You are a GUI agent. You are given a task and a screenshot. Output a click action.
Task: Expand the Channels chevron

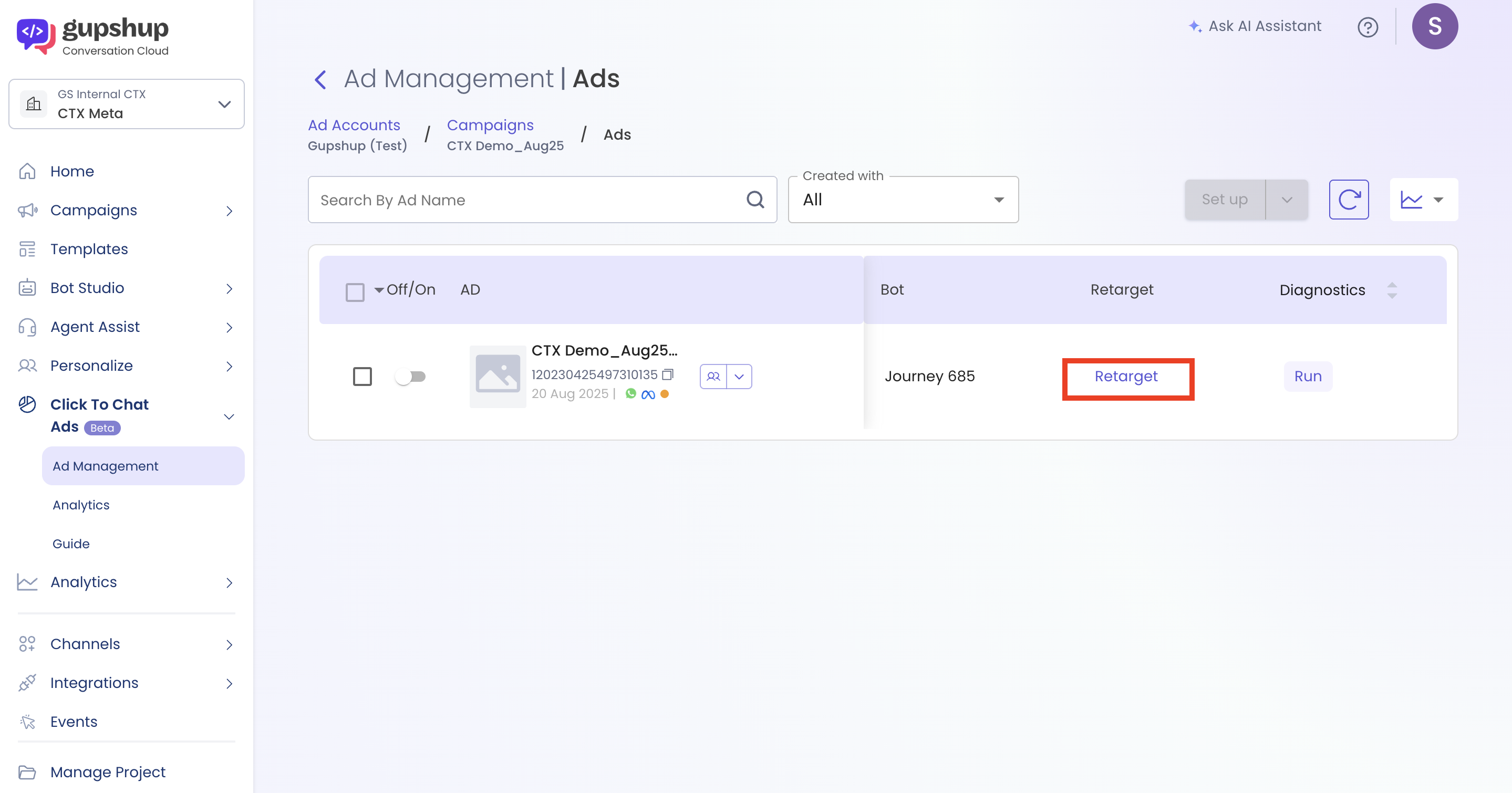229,644
